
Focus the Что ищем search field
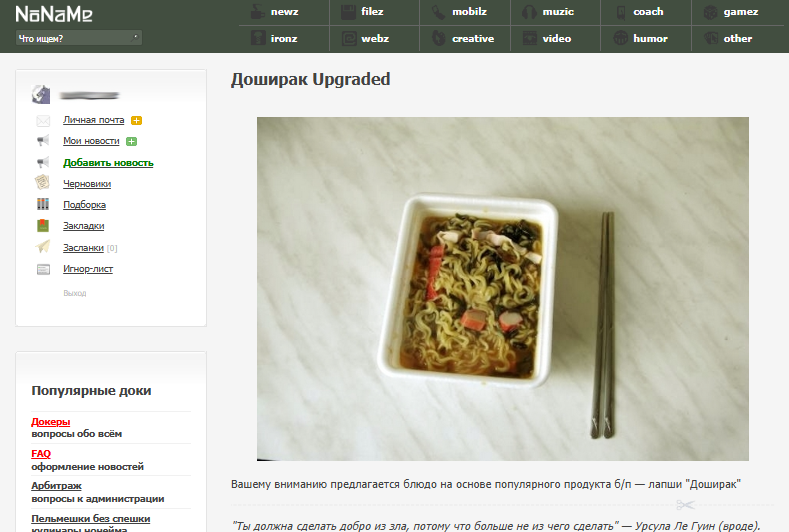point(78,38)
